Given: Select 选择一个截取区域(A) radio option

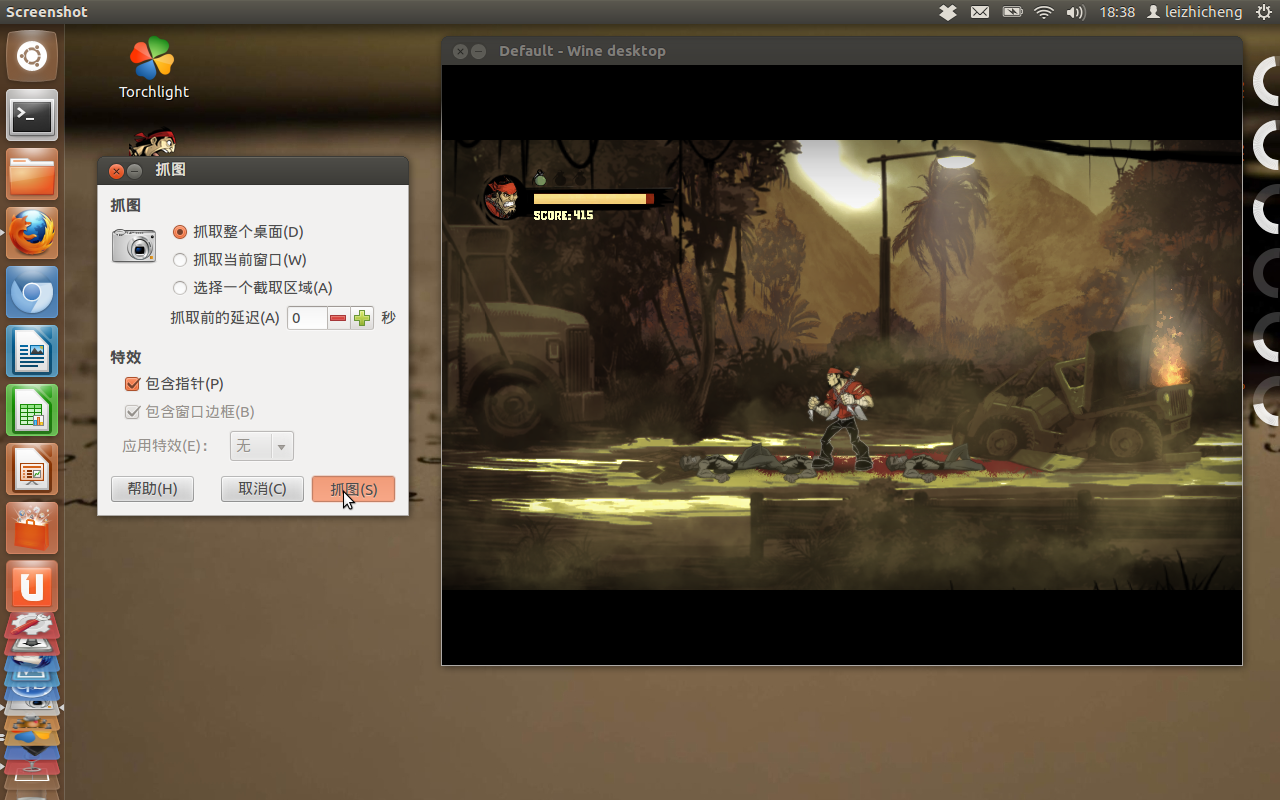Looking at the screenshot, I should click(253, 287).
